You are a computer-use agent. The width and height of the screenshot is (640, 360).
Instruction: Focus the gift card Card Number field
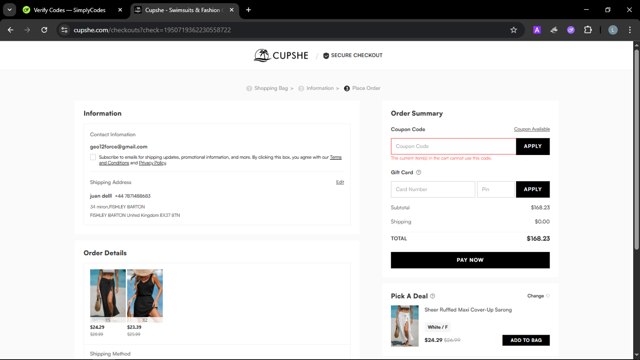(x=433, y=189)
